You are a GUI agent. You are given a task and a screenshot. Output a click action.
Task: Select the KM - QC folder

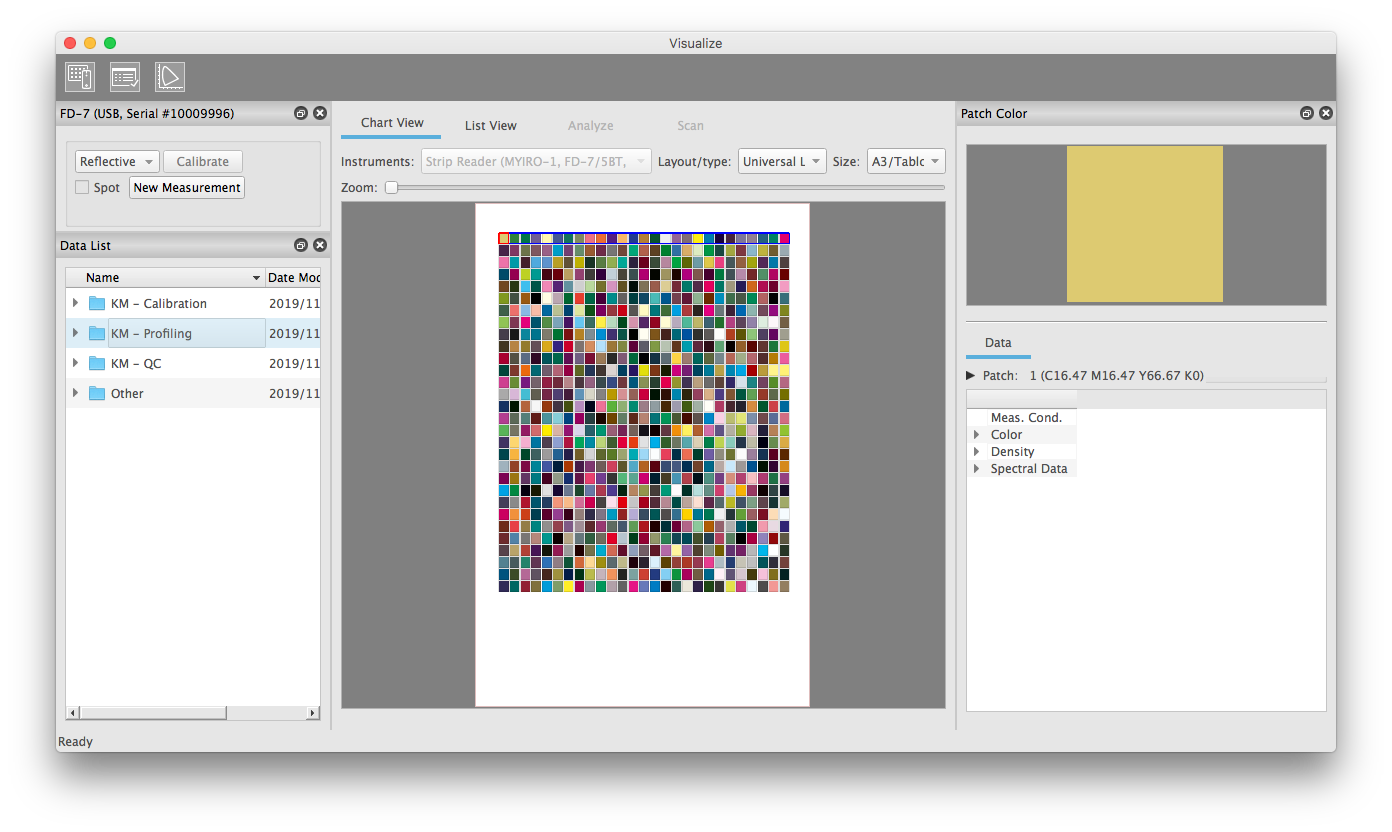click(x=136, y=364)
